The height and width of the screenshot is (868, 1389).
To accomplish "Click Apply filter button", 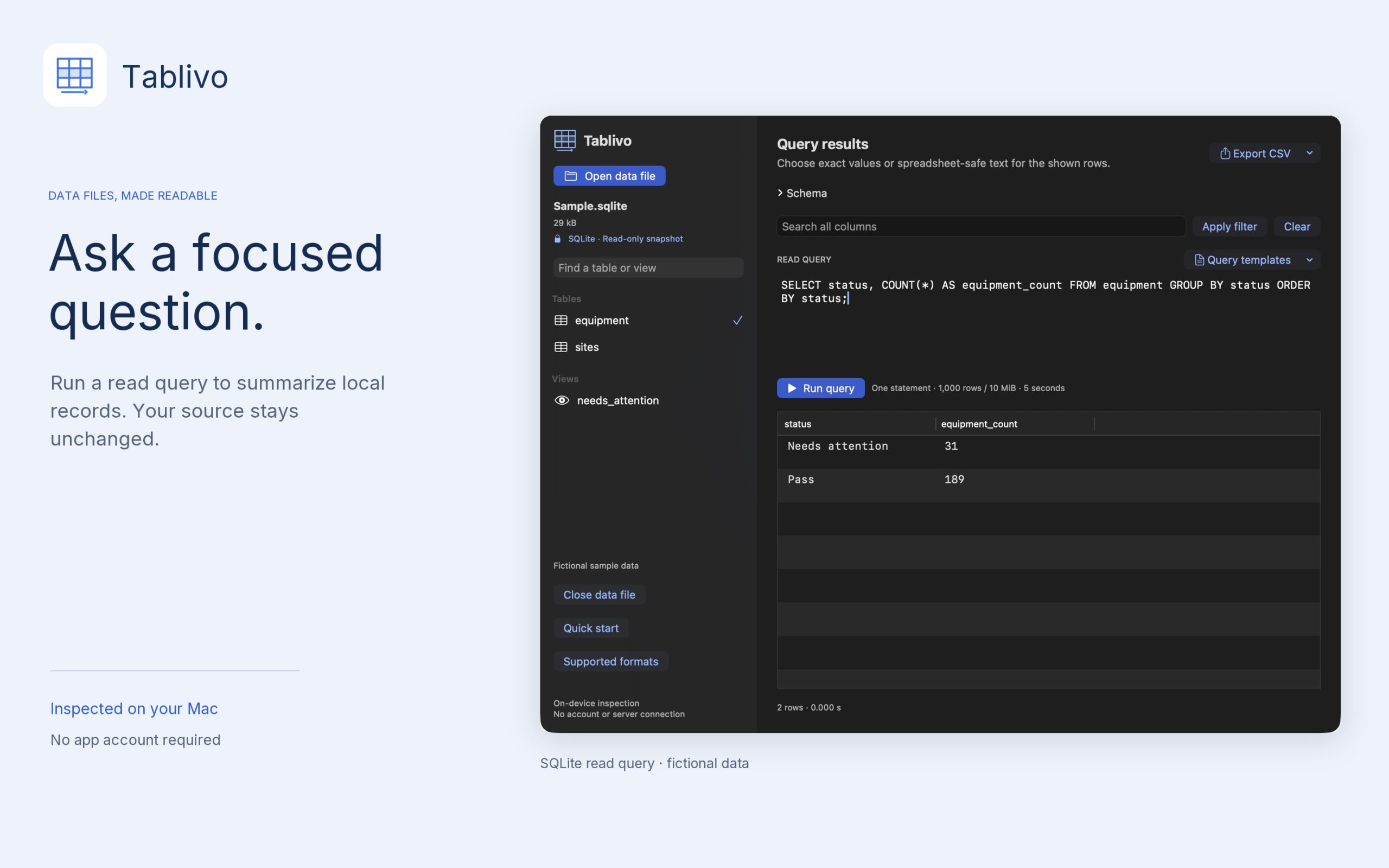I will click(x=1229, y=227).
